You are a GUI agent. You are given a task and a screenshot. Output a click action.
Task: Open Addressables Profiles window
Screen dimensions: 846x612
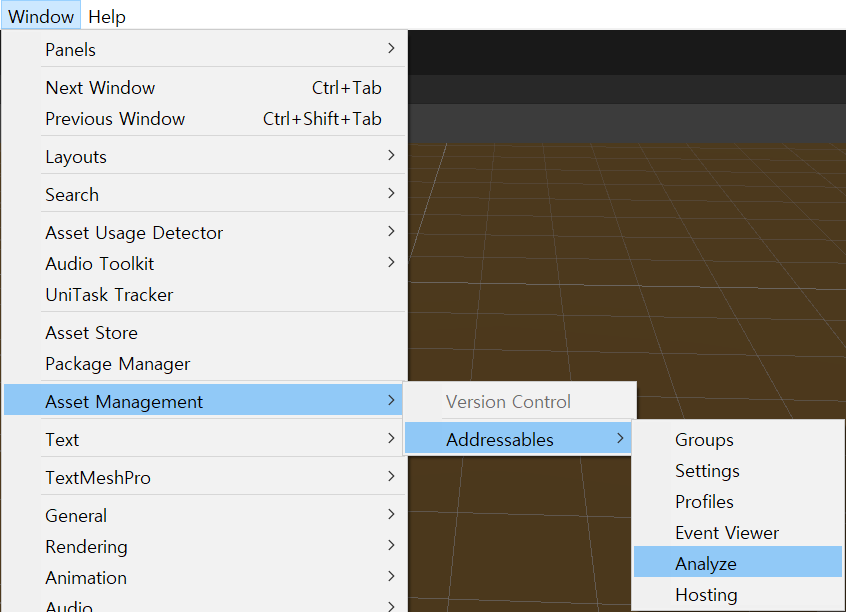[x=738, y=502]
